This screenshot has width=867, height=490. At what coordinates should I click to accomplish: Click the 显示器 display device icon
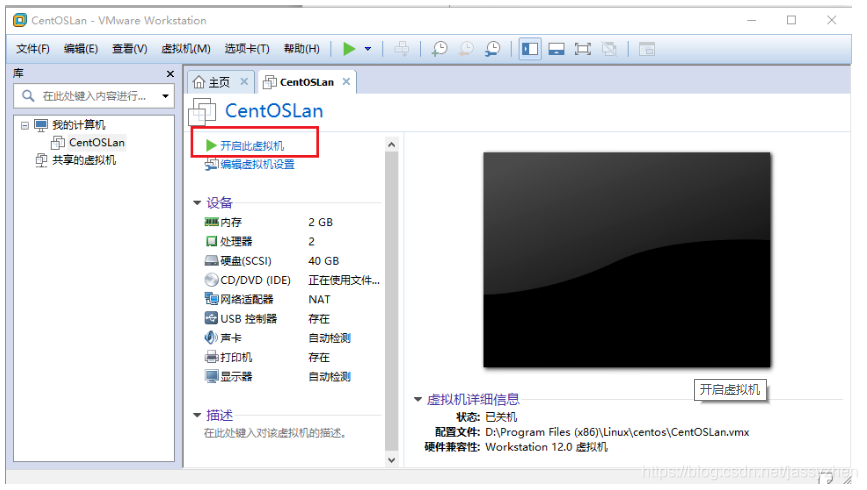click(211, 376)
